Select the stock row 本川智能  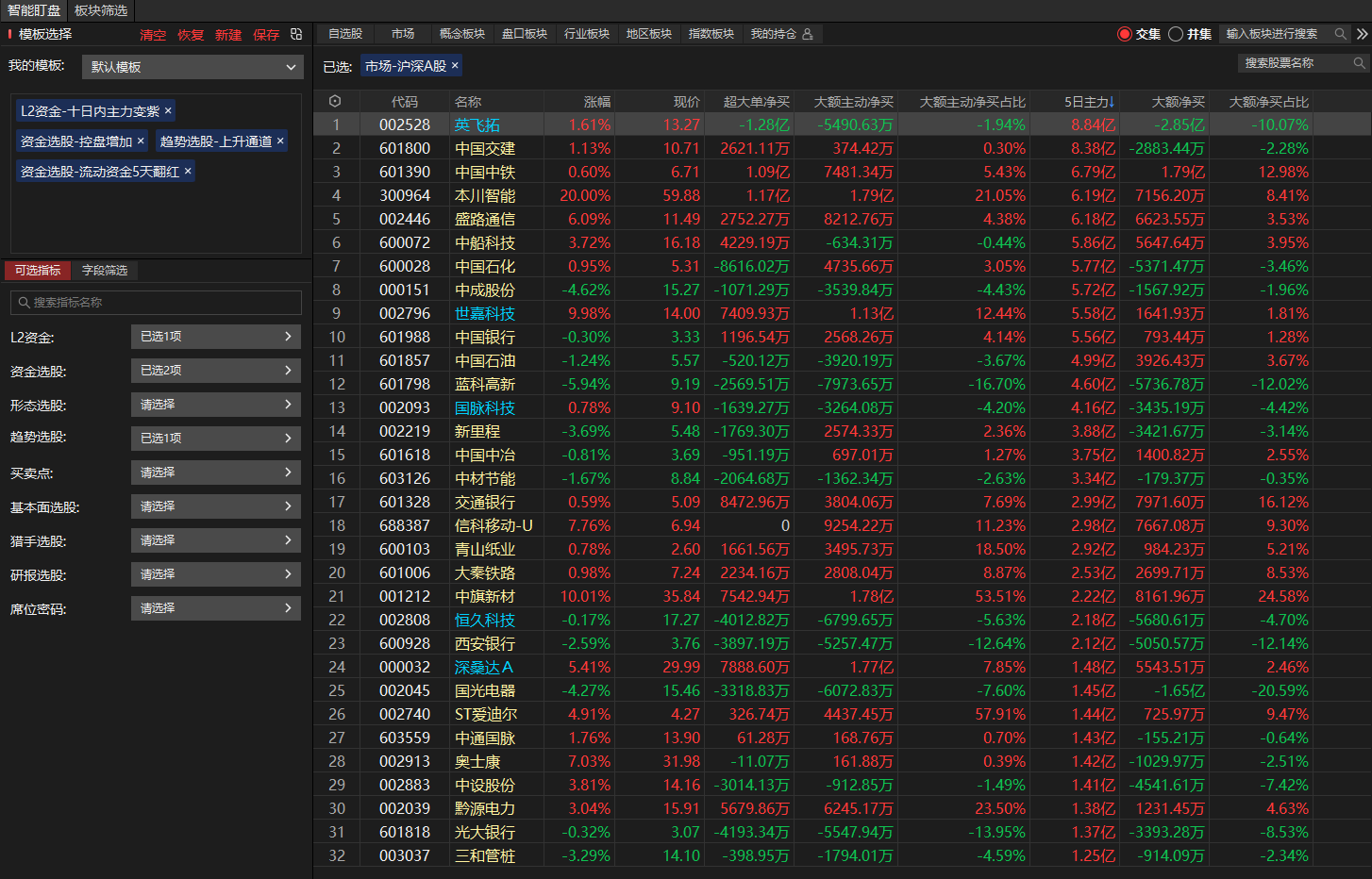coord(842,195)
